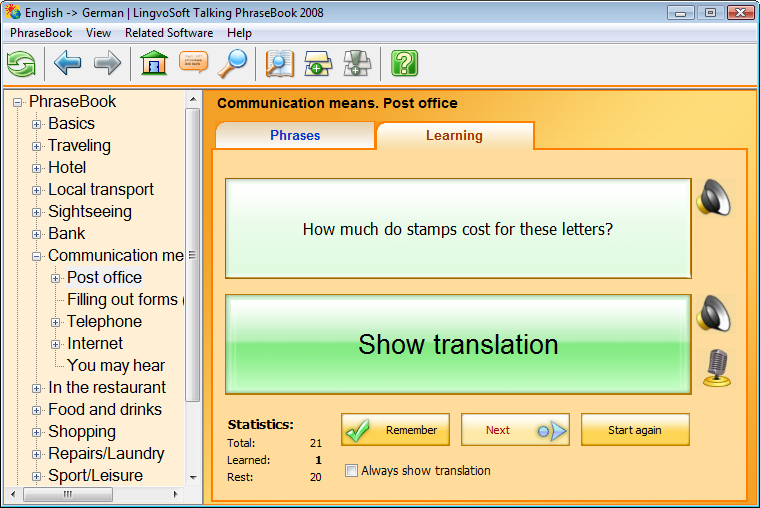This screenshot has width=760, height=508.
Task: Open search with the magnifying glass icon
Action: [232, 63]
